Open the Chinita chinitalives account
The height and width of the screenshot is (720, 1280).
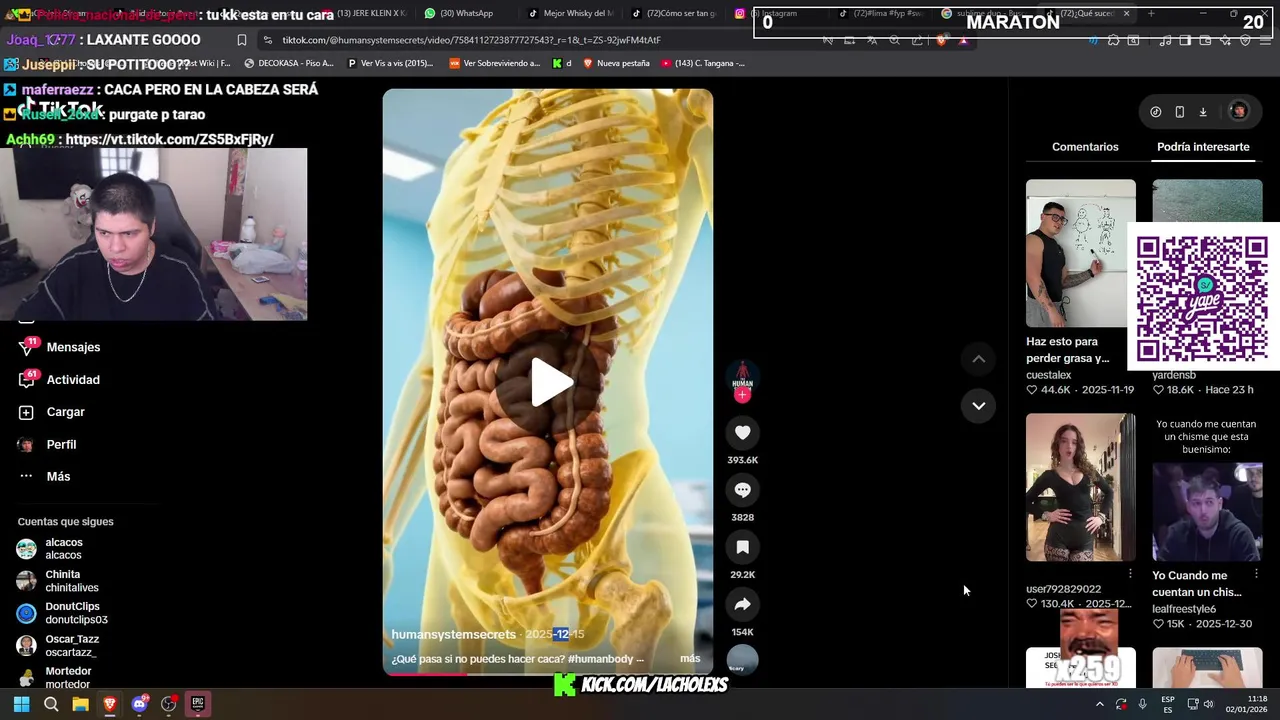point(58,581)
